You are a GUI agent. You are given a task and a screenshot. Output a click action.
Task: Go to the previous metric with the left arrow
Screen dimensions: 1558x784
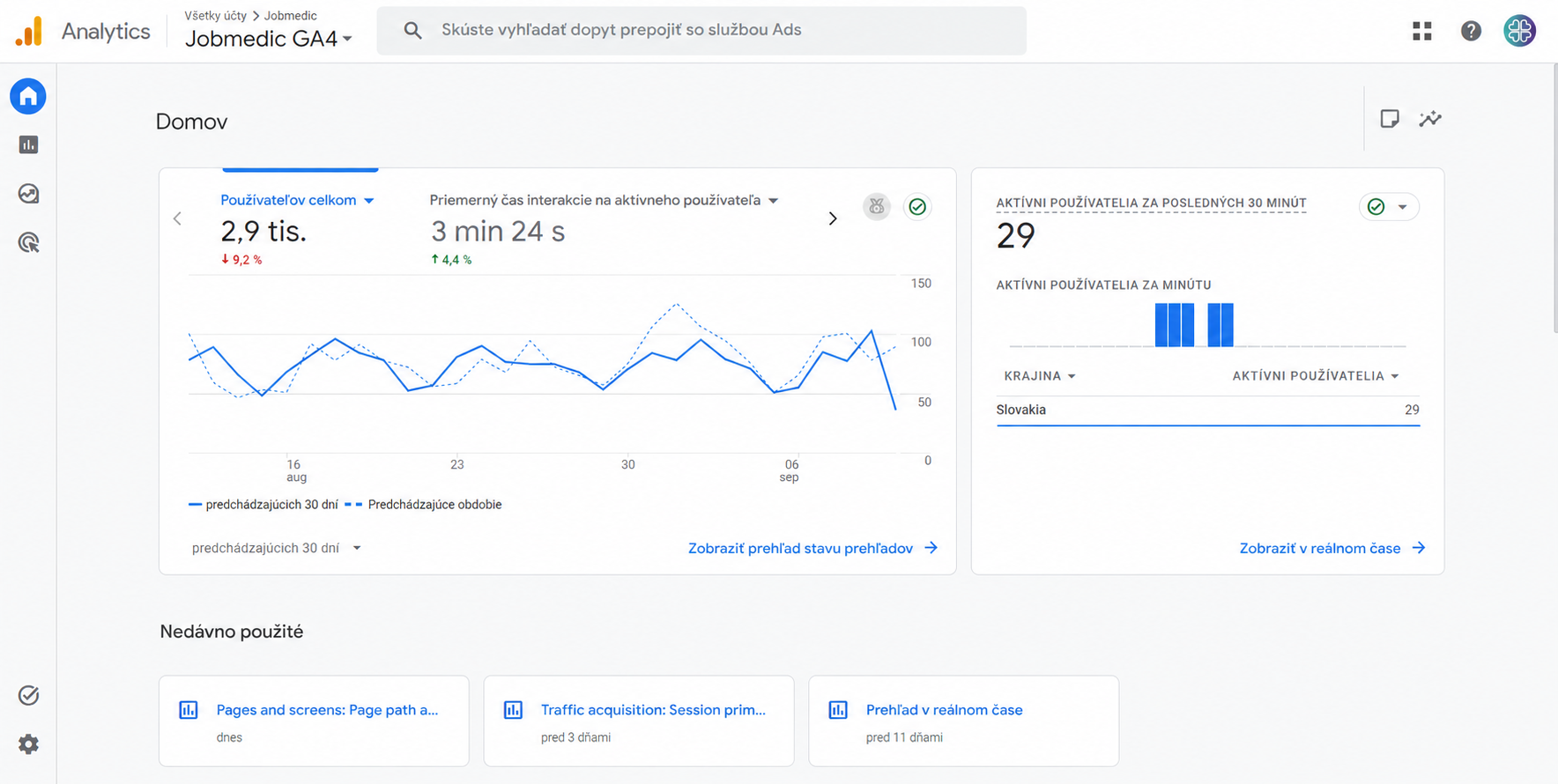177,218
